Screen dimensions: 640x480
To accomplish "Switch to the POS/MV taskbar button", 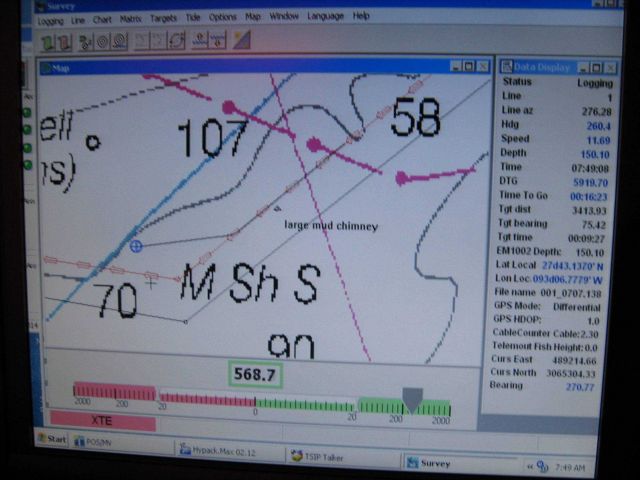I will click(x=122, y=442).
